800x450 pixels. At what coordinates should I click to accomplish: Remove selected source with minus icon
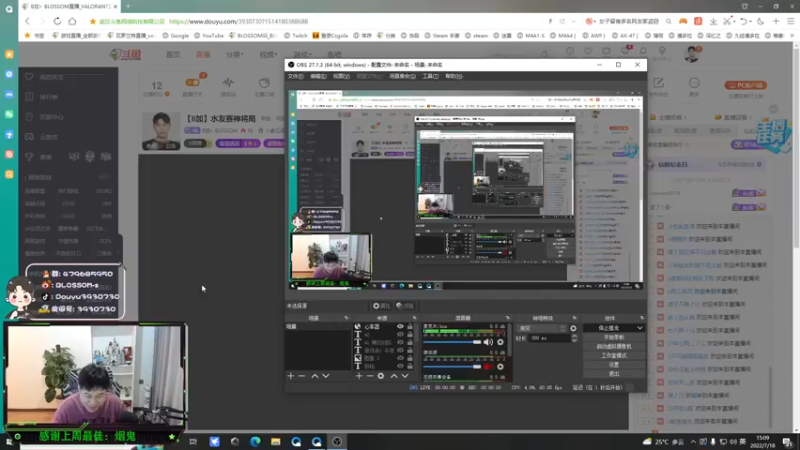coord(370,376)
